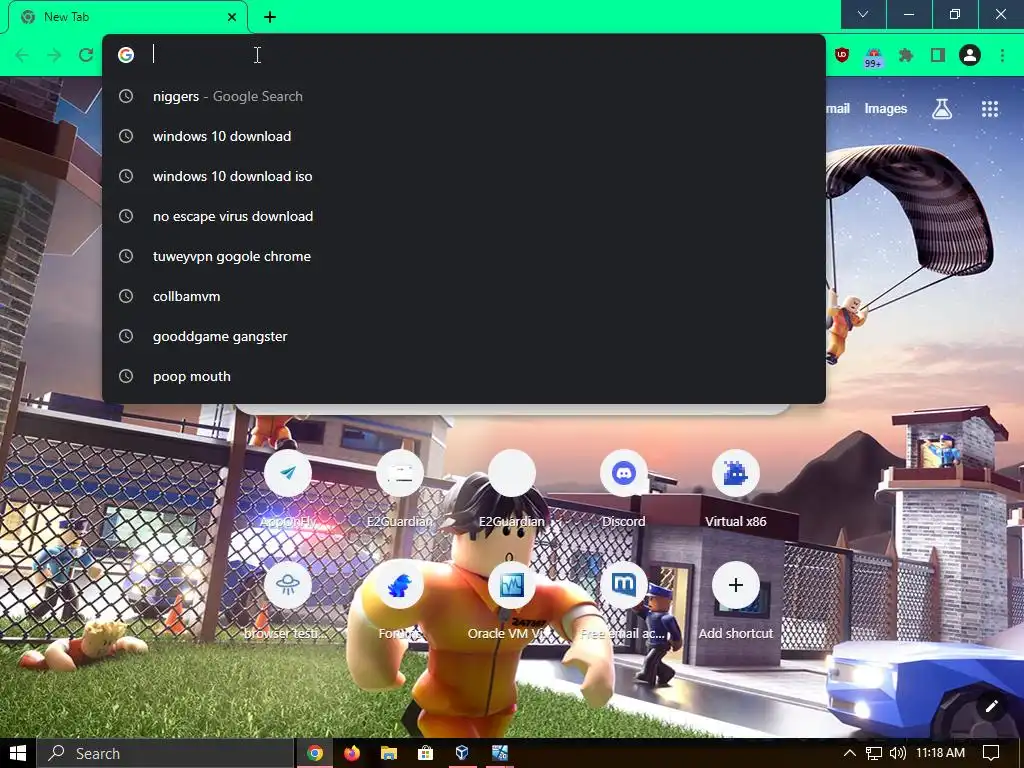Open the Images link

click(886, 108)
